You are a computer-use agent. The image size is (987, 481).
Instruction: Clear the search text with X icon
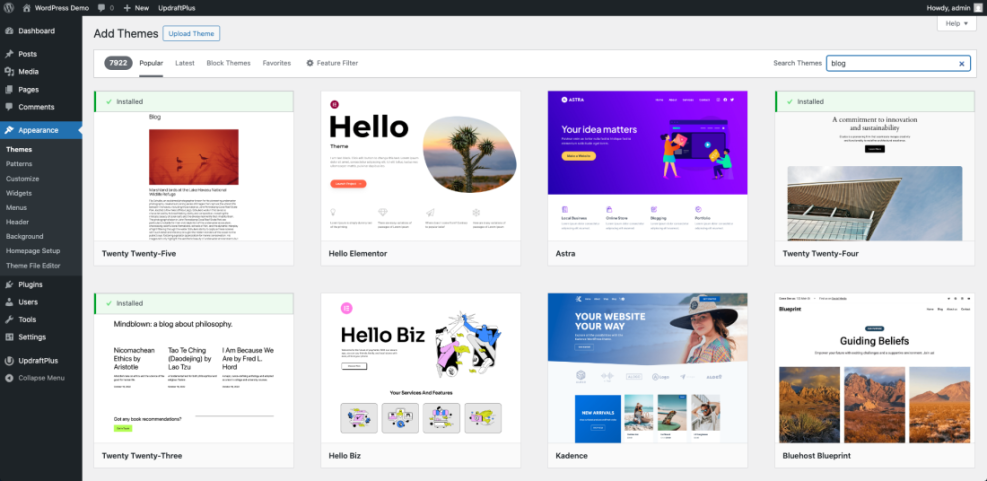pyautogui.click(x=961, y=64)
